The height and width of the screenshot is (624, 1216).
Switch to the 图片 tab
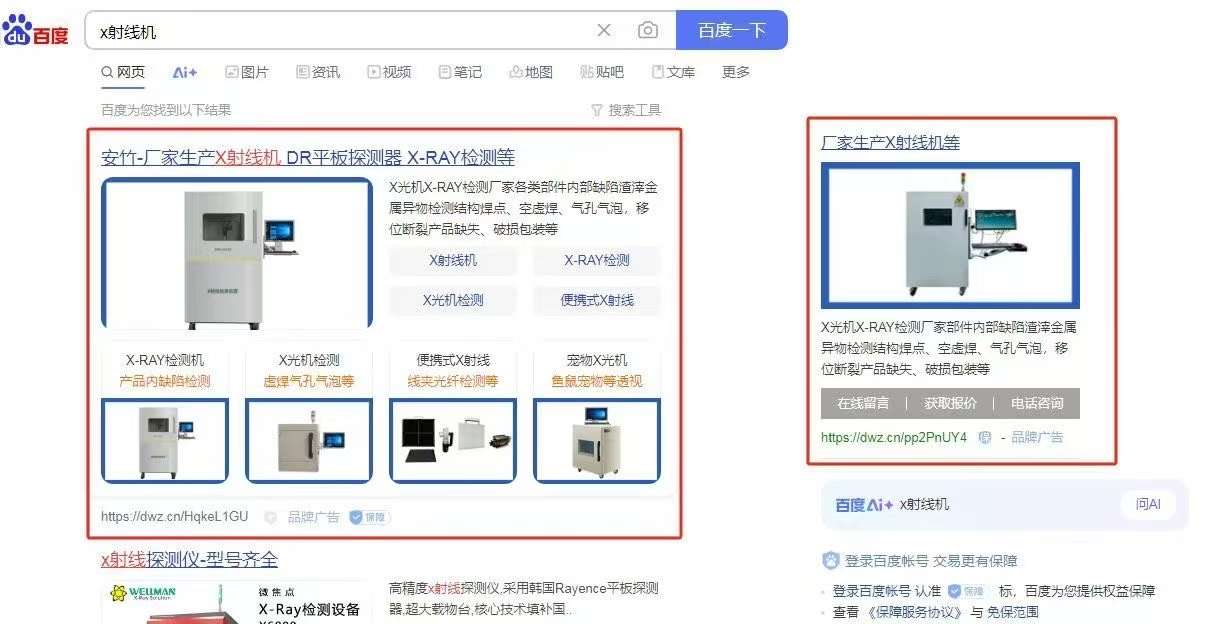[247, 72]
